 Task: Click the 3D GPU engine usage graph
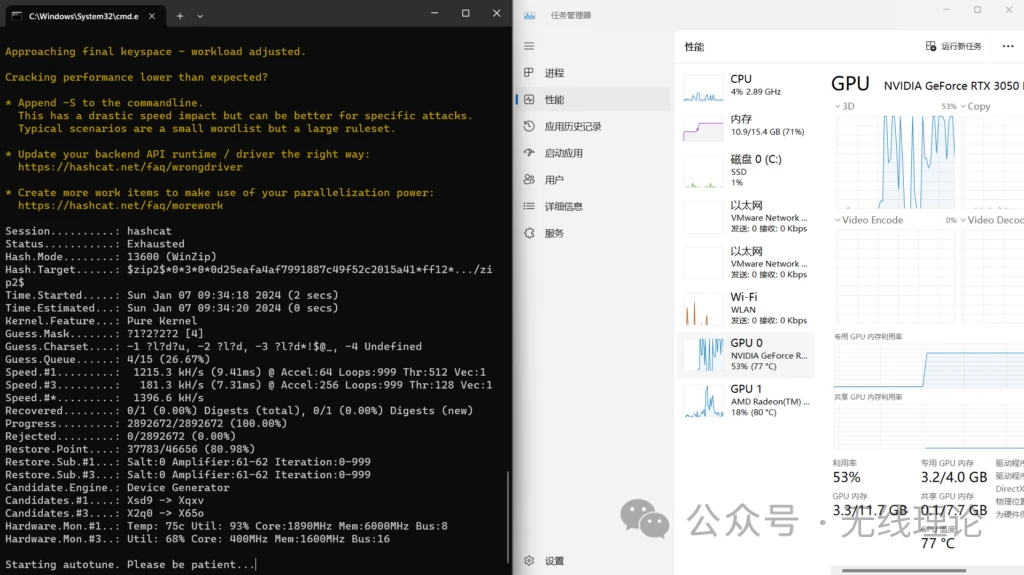tap(895, 162)
